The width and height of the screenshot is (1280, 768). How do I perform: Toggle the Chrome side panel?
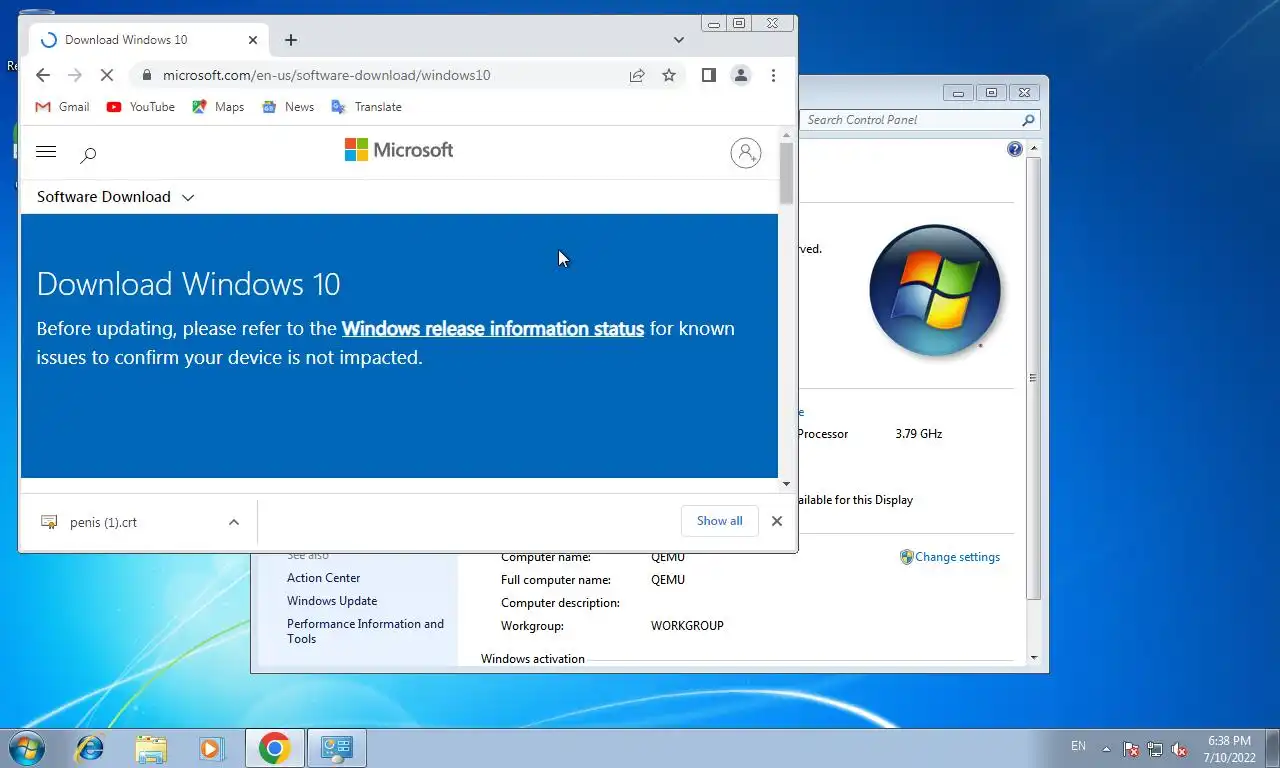click(x=708, y=75)
